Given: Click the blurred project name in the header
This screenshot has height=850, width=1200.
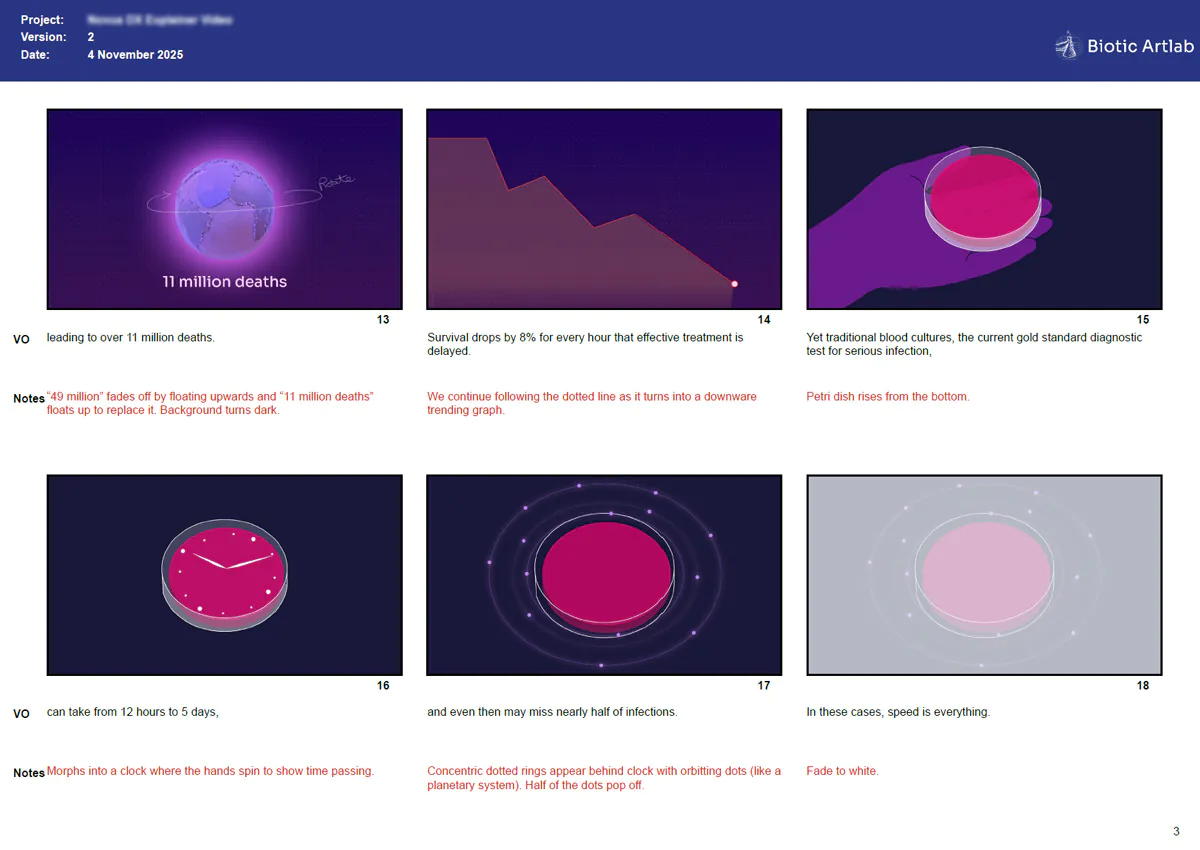Looking at the screenshot, I should pos(159,20).
